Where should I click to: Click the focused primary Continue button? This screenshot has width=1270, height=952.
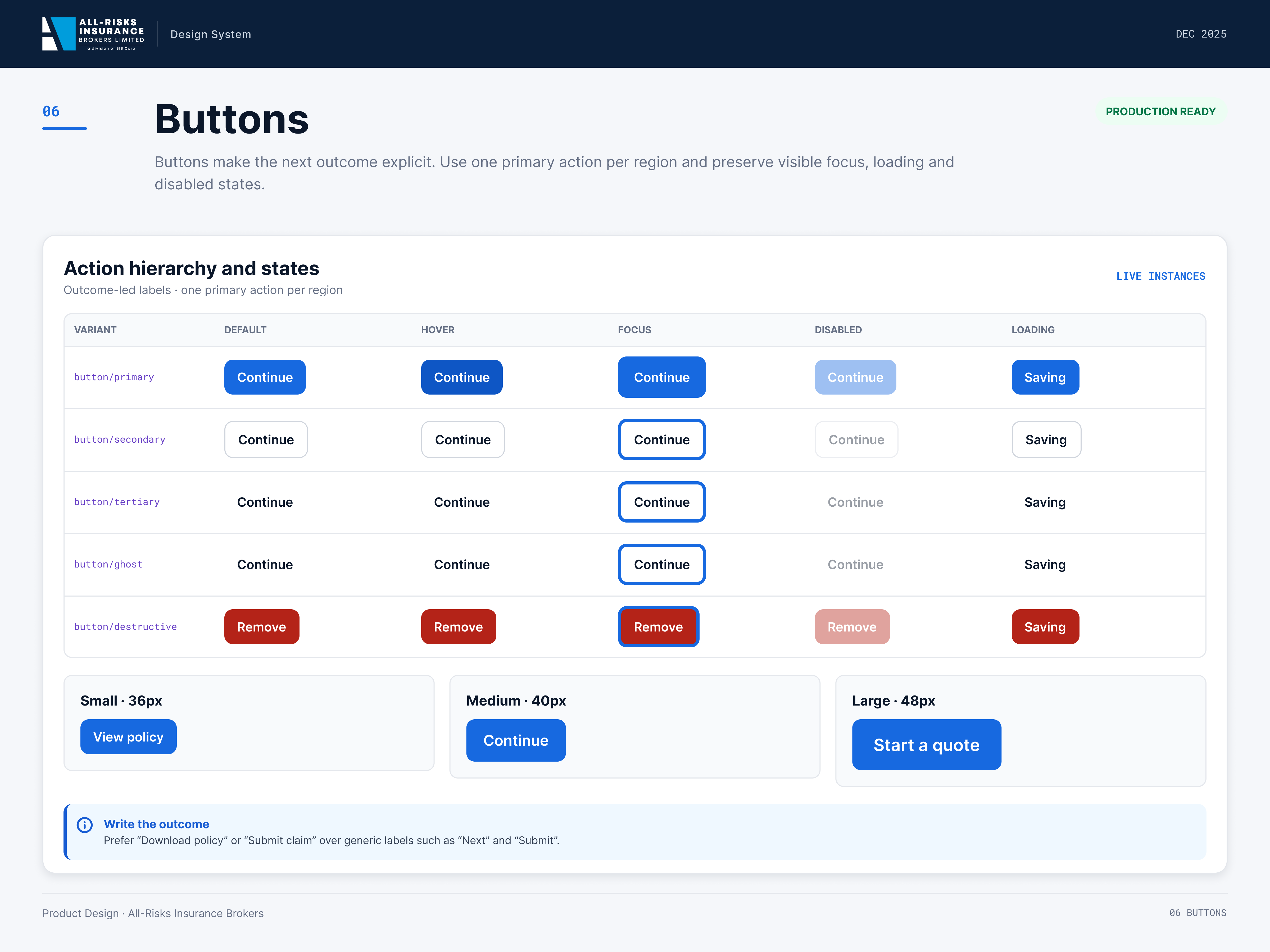[661, 377]
